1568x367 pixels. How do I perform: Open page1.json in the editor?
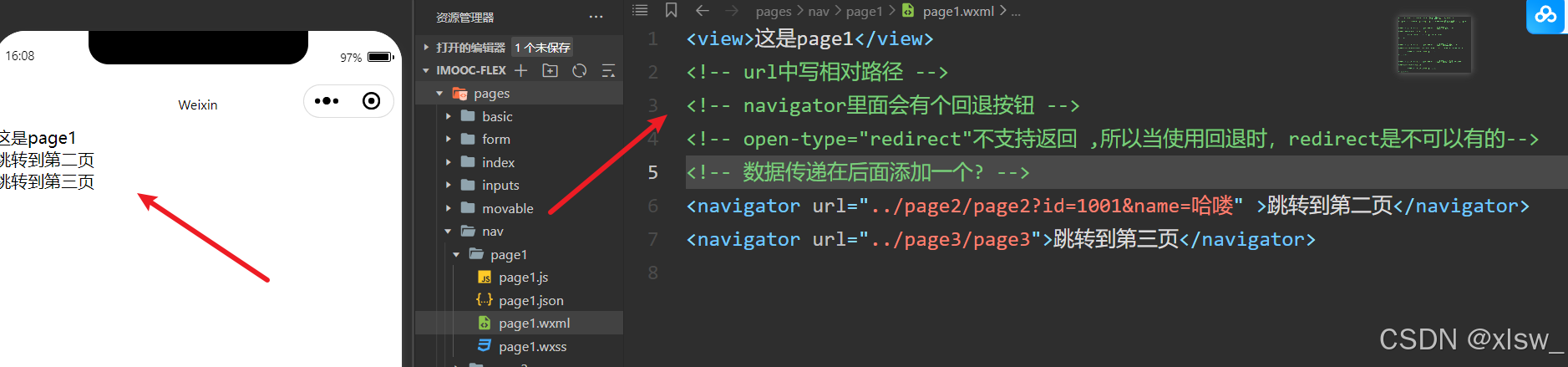click(x=530, y=300)
